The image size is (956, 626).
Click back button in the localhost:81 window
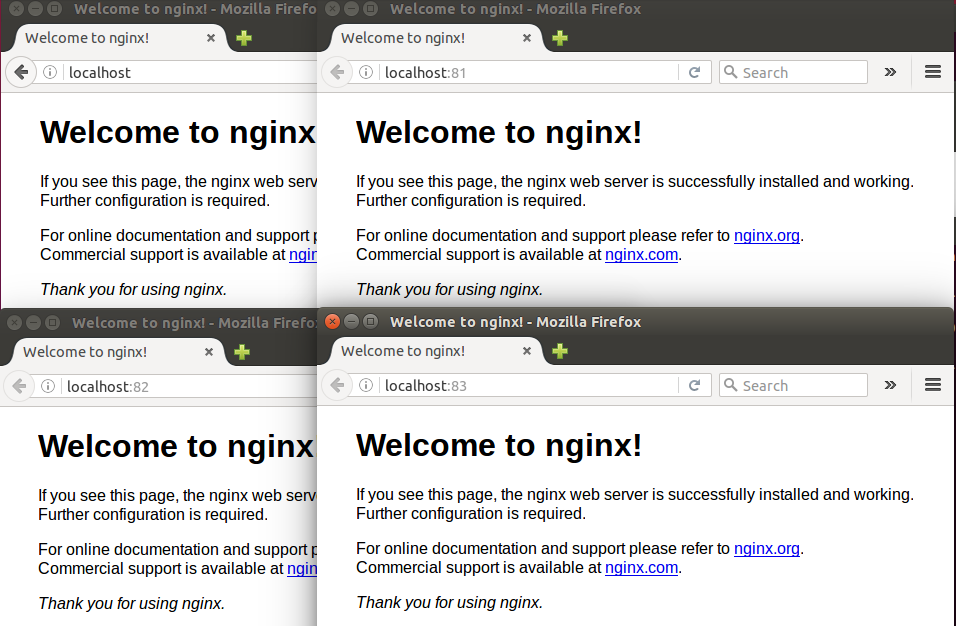tap(337, 72)
